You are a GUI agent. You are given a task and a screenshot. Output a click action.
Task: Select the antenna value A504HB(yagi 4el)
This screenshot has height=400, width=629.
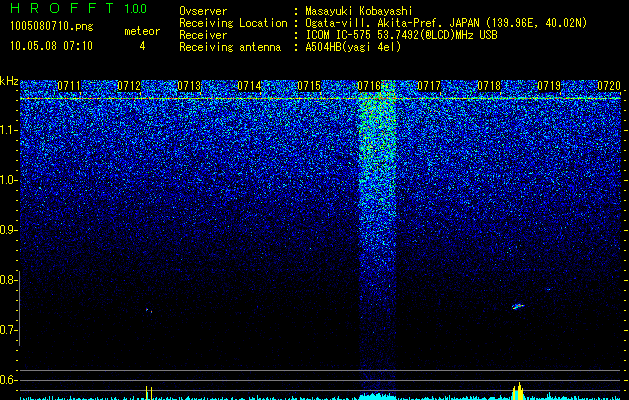point(353,47)
